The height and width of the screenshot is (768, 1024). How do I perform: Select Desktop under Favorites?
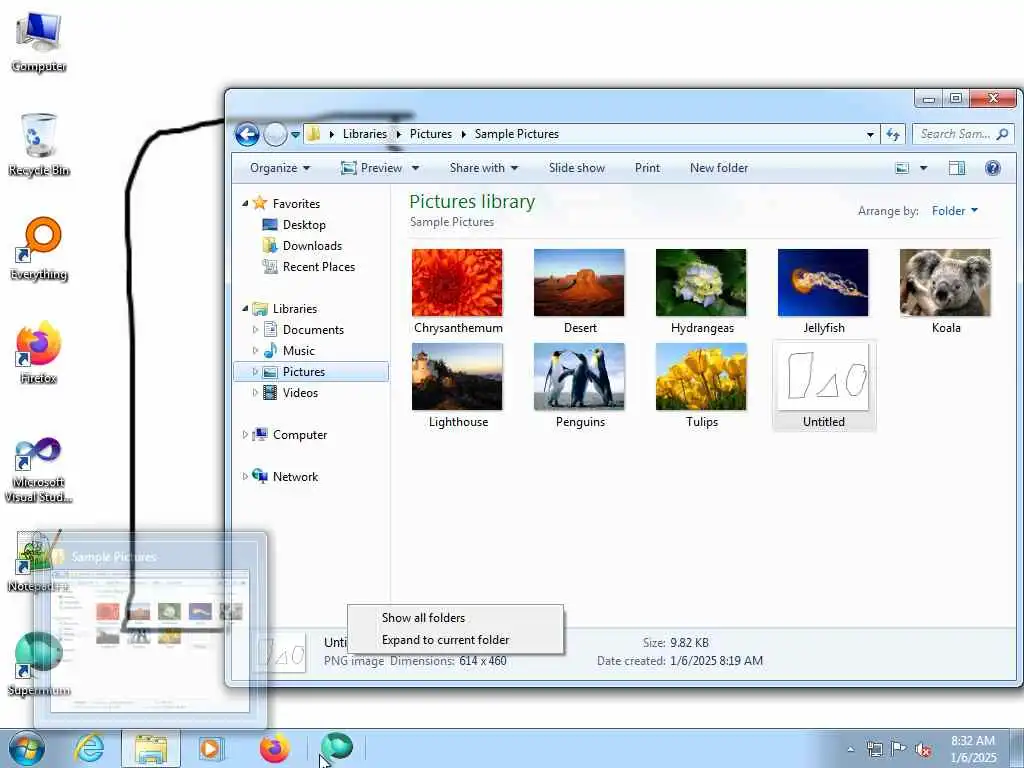coord(304,225)
